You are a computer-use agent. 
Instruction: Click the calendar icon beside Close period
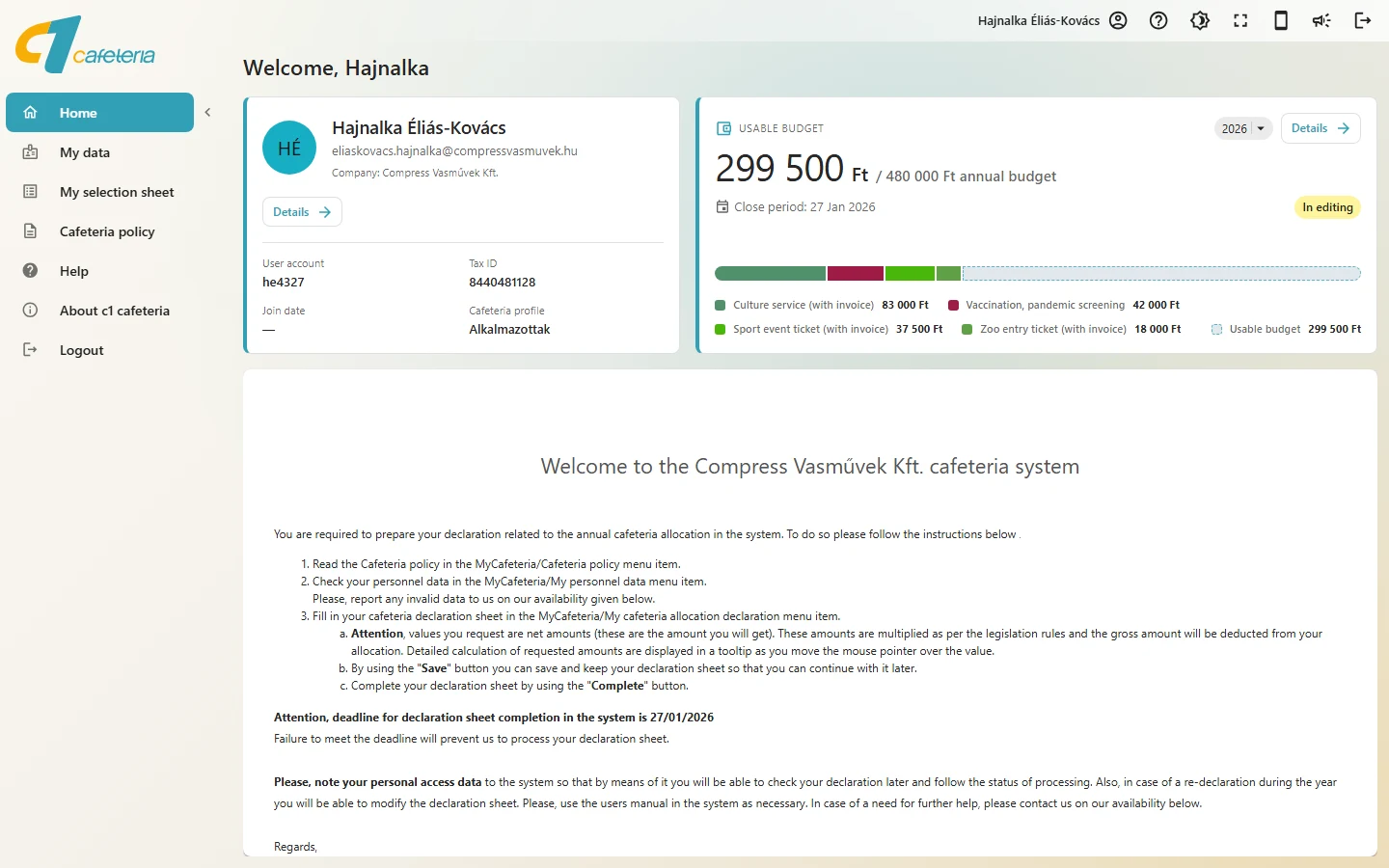coord(722,206)
